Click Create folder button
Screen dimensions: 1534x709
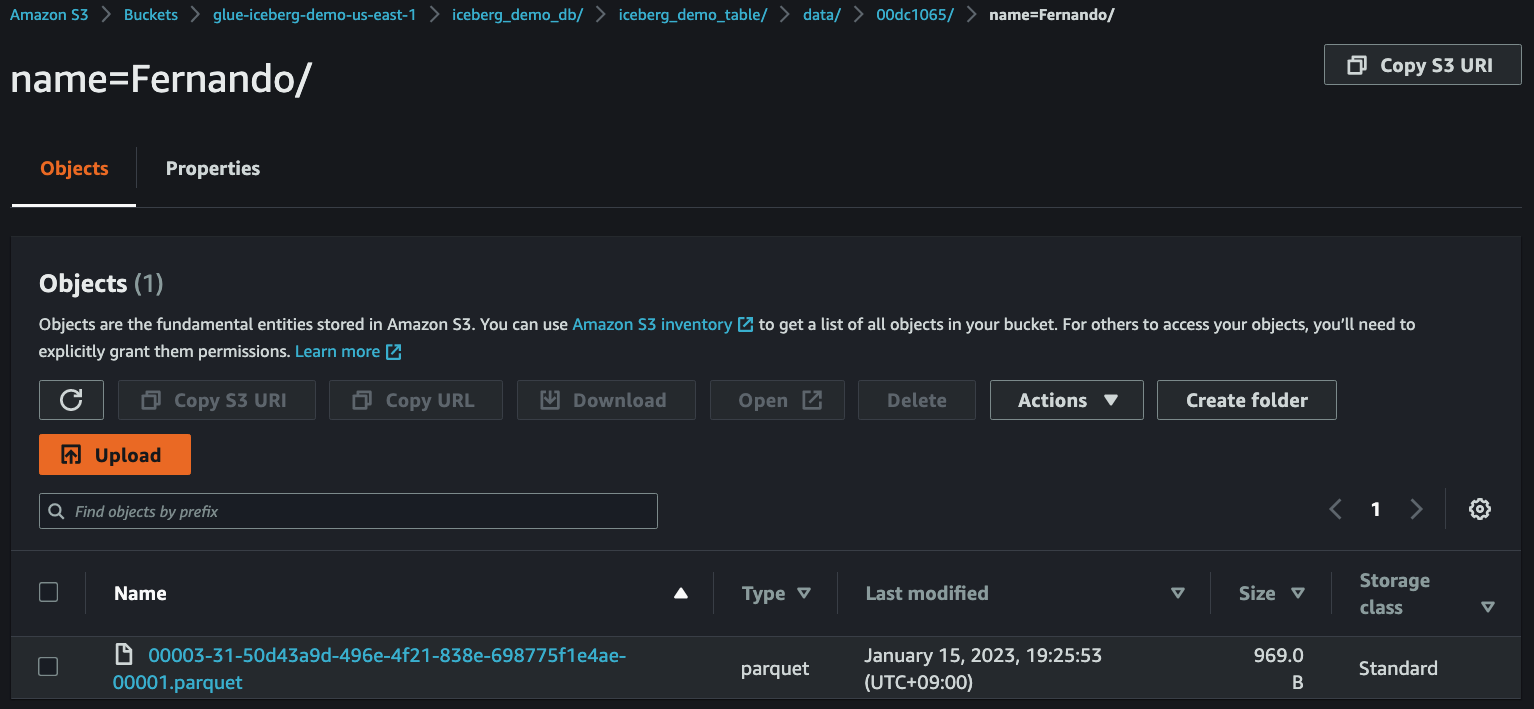1247,400
